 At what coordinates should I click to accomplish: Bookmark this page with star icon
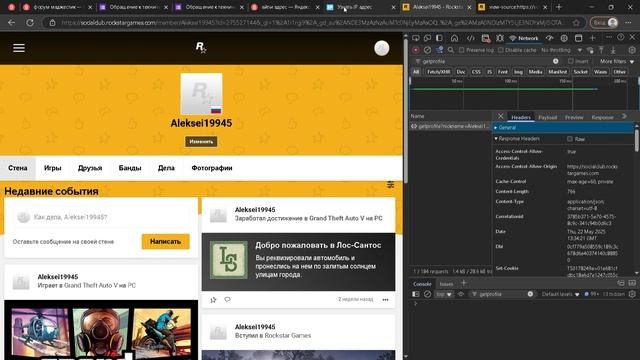pyautogui.click(x=576, y=23)
